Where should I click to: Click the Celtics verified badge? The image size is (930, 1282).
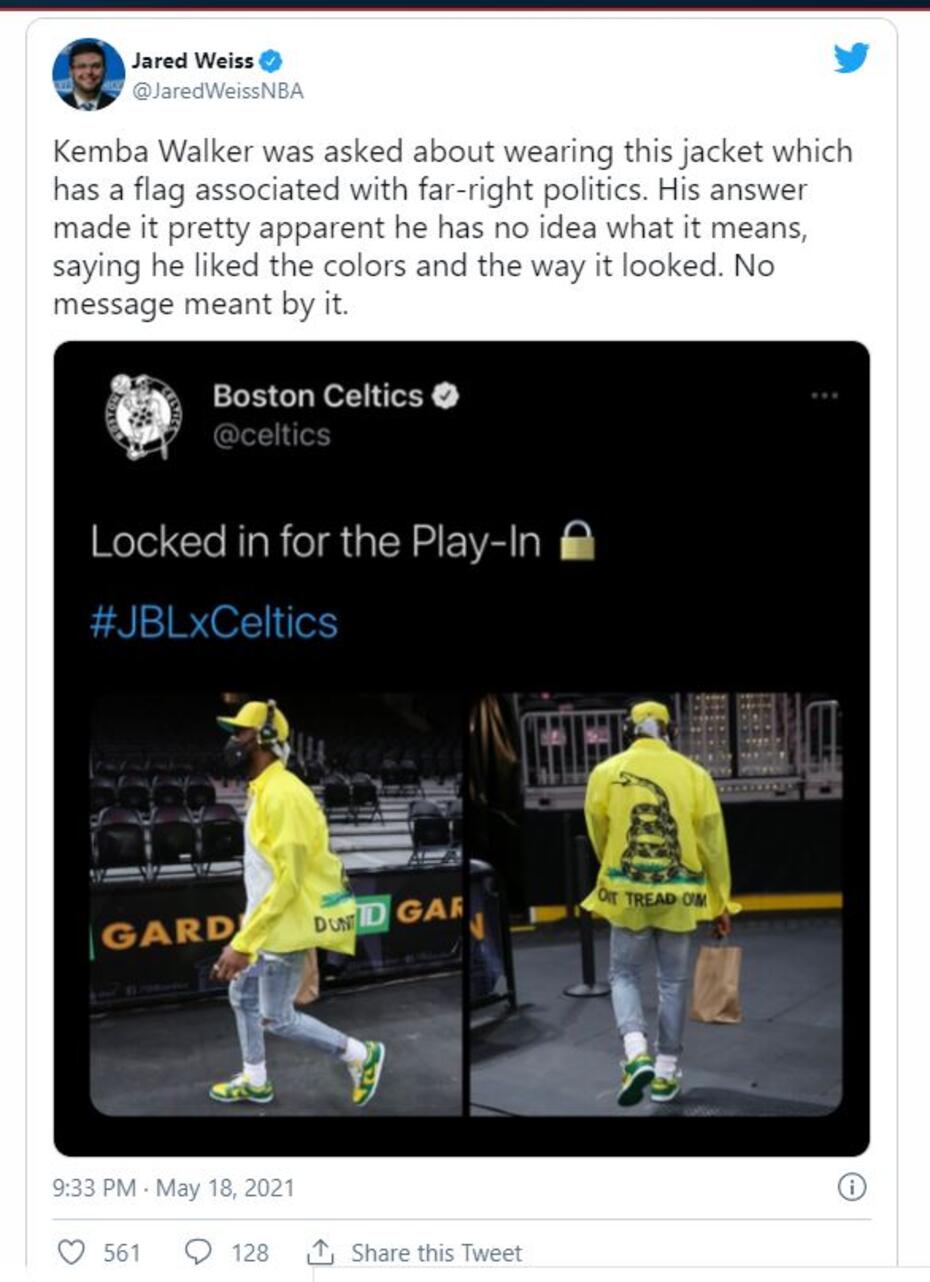(x=446, y=397)
